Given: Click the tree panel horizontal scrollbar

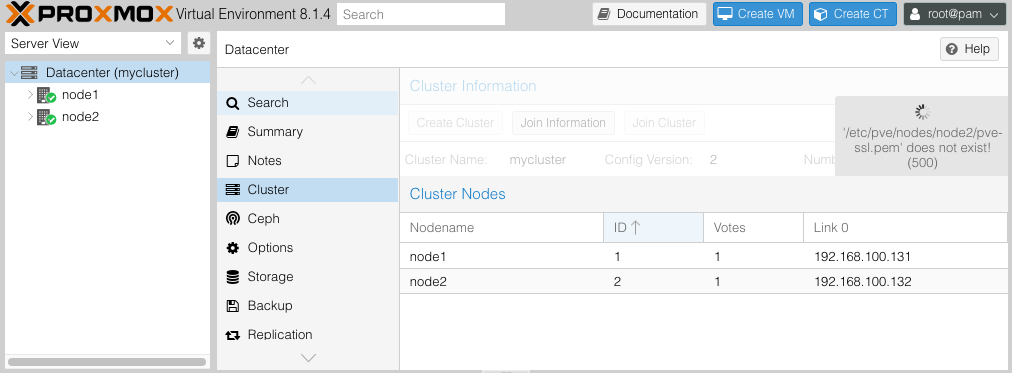Looking at the screenshot, I should pyautogui.click(x=106, y=362).
